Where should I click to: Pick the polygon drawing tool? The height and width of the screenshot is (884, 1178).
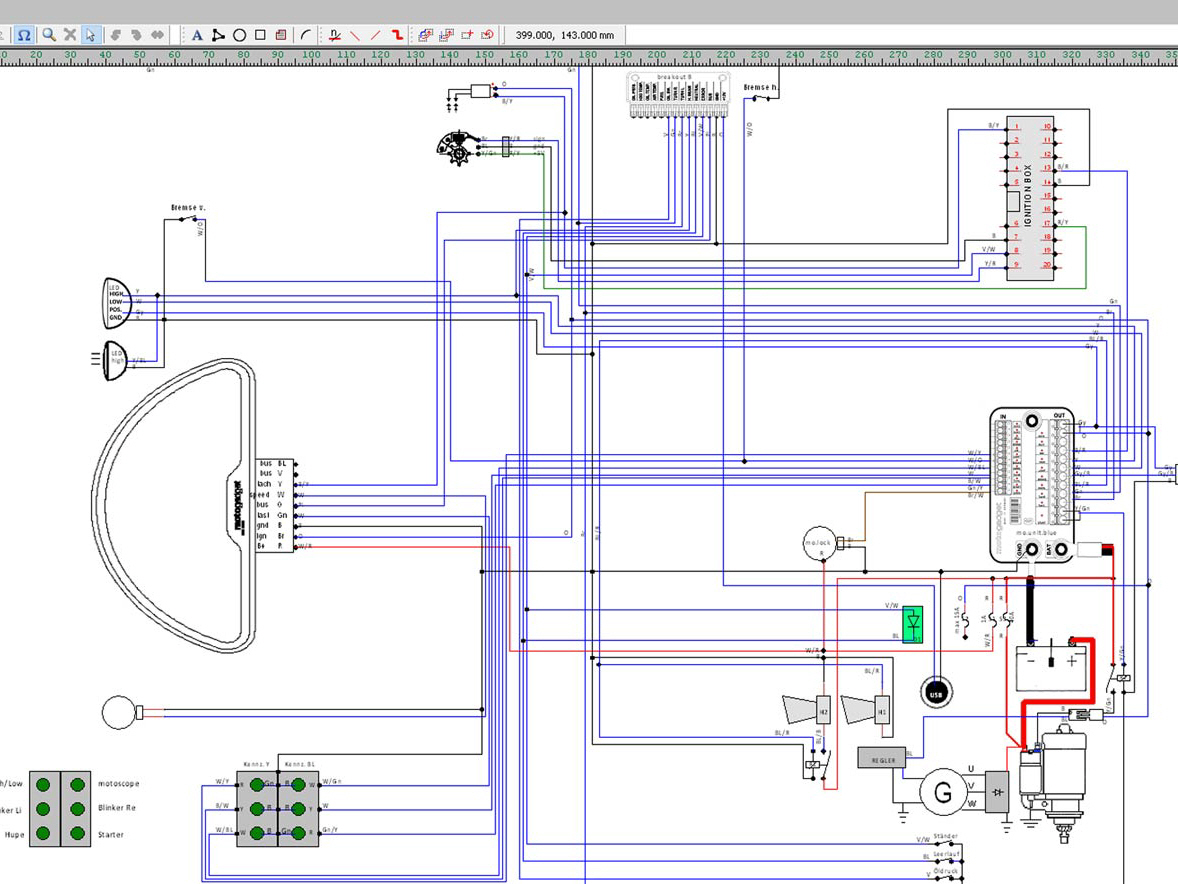tap(218, 35)
